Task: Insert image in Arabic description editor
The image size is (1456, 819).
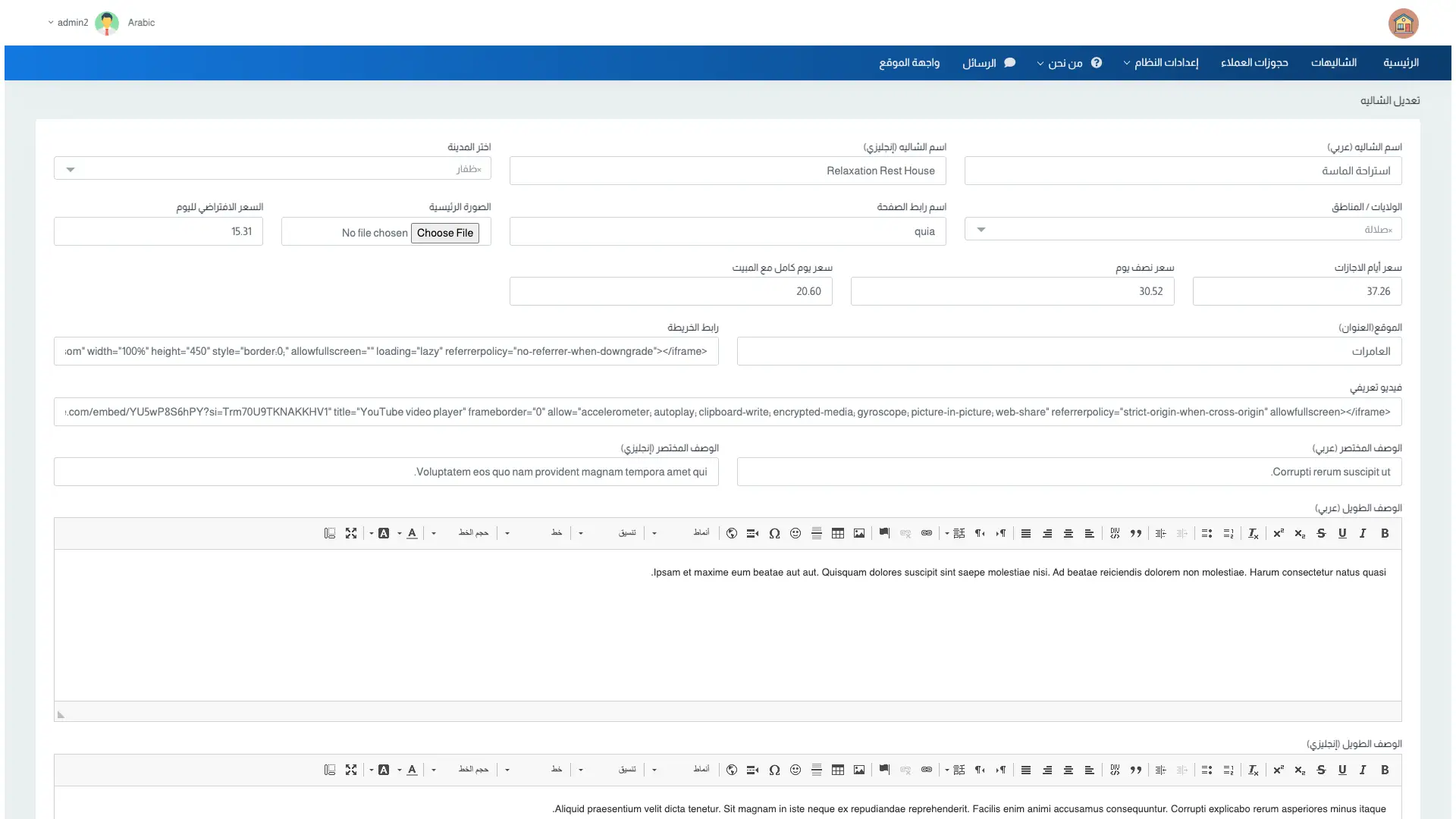Action: (858, 533)
